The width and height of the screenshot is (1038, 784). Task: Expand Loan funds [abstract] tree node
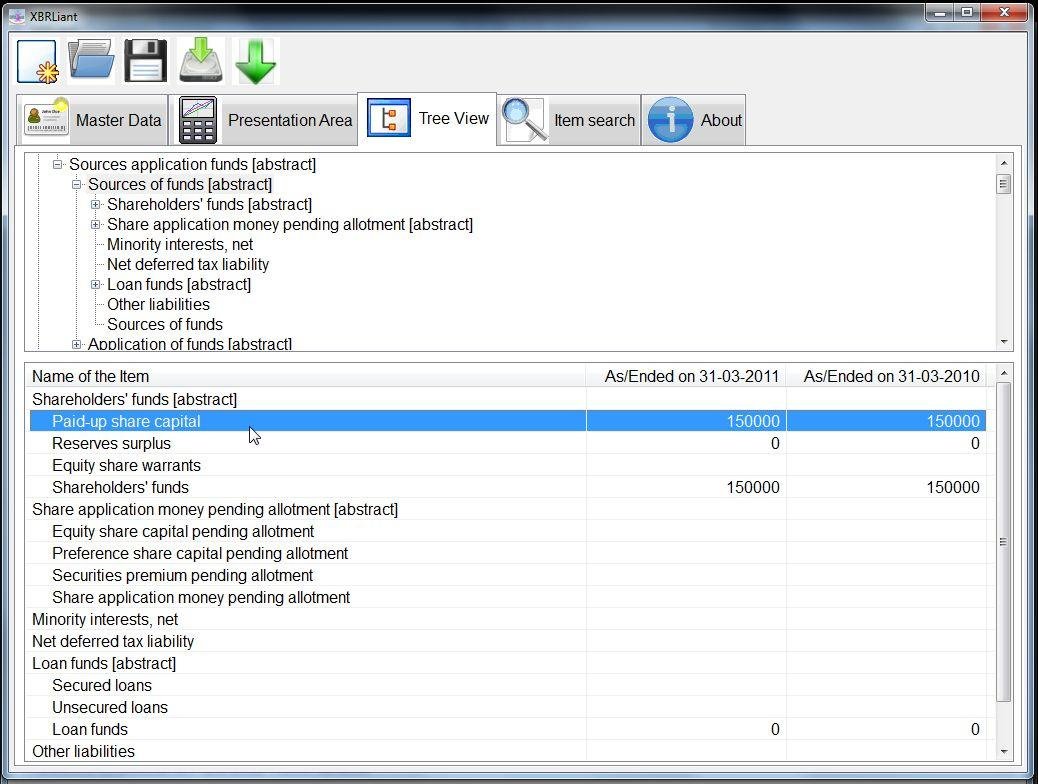tap(95, 285)
